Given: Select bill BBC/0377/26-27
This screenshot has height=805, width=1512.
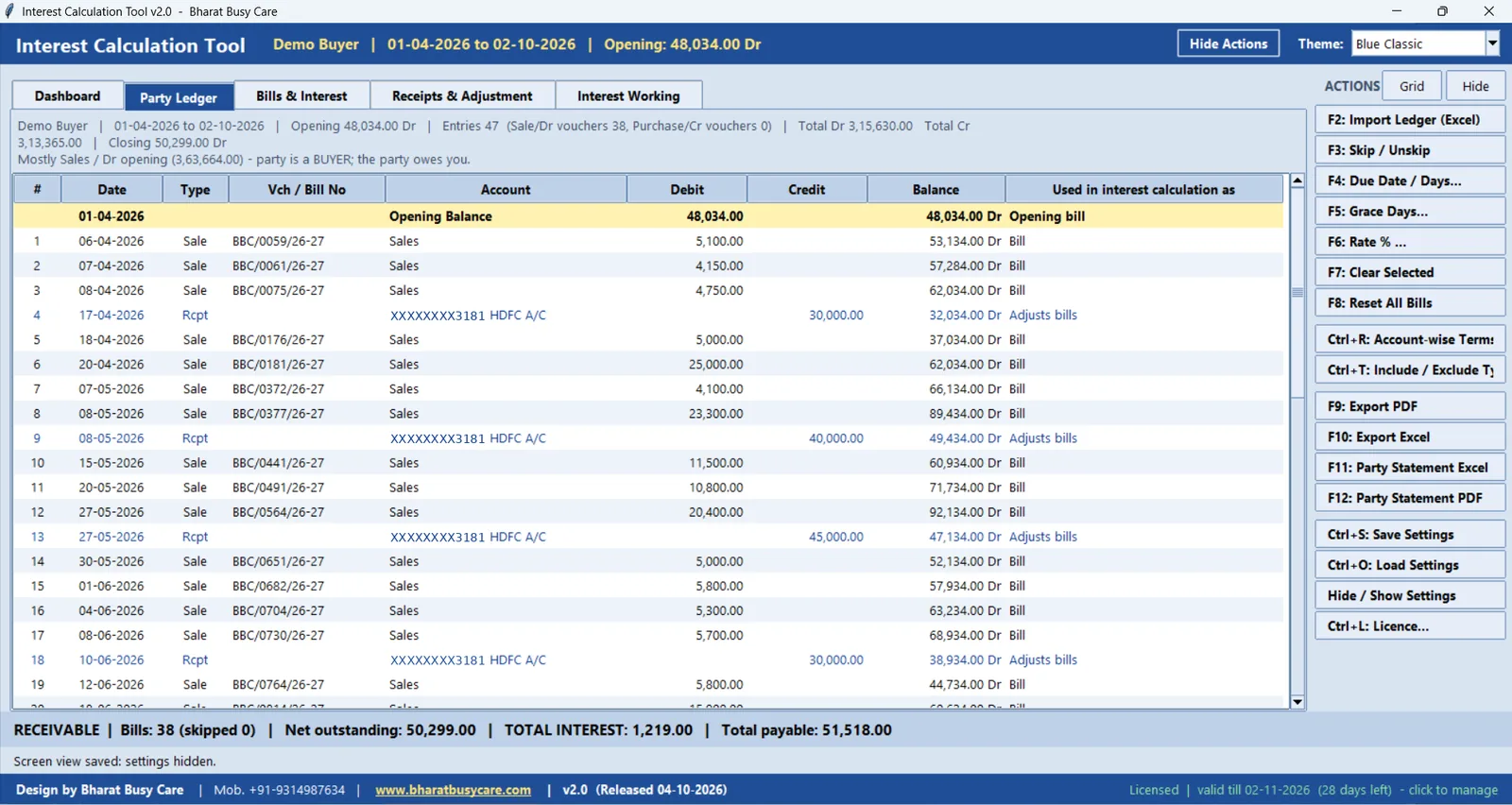Looking at the screenshot, I should click(649, 413).
